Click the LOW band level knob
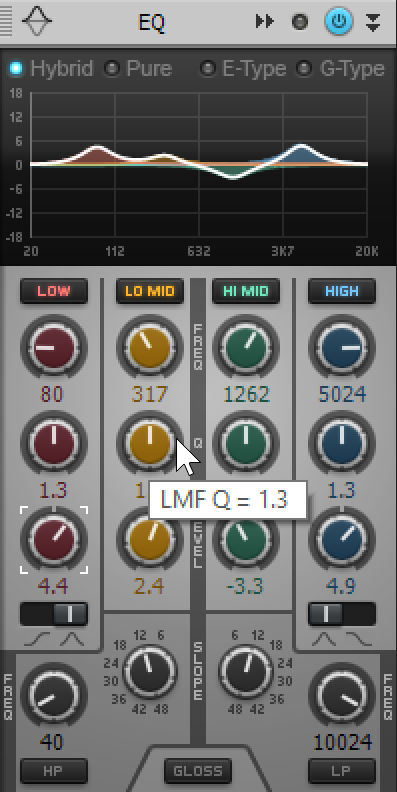This screenshot has width=397, height=792. point(54,539)
